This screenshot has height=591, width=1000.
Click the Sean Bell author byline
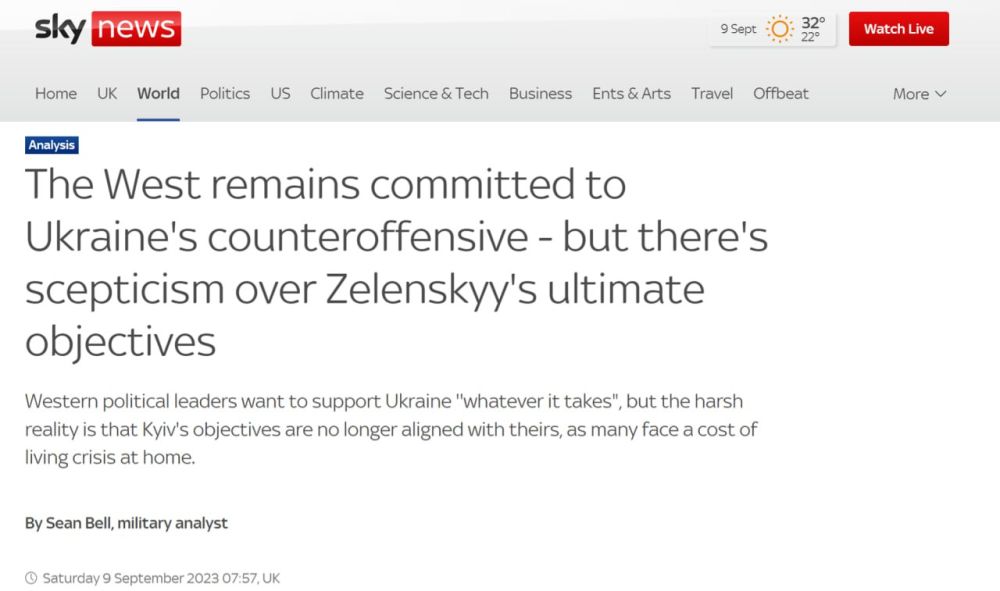pyautogui.click(x=127, y=523)
